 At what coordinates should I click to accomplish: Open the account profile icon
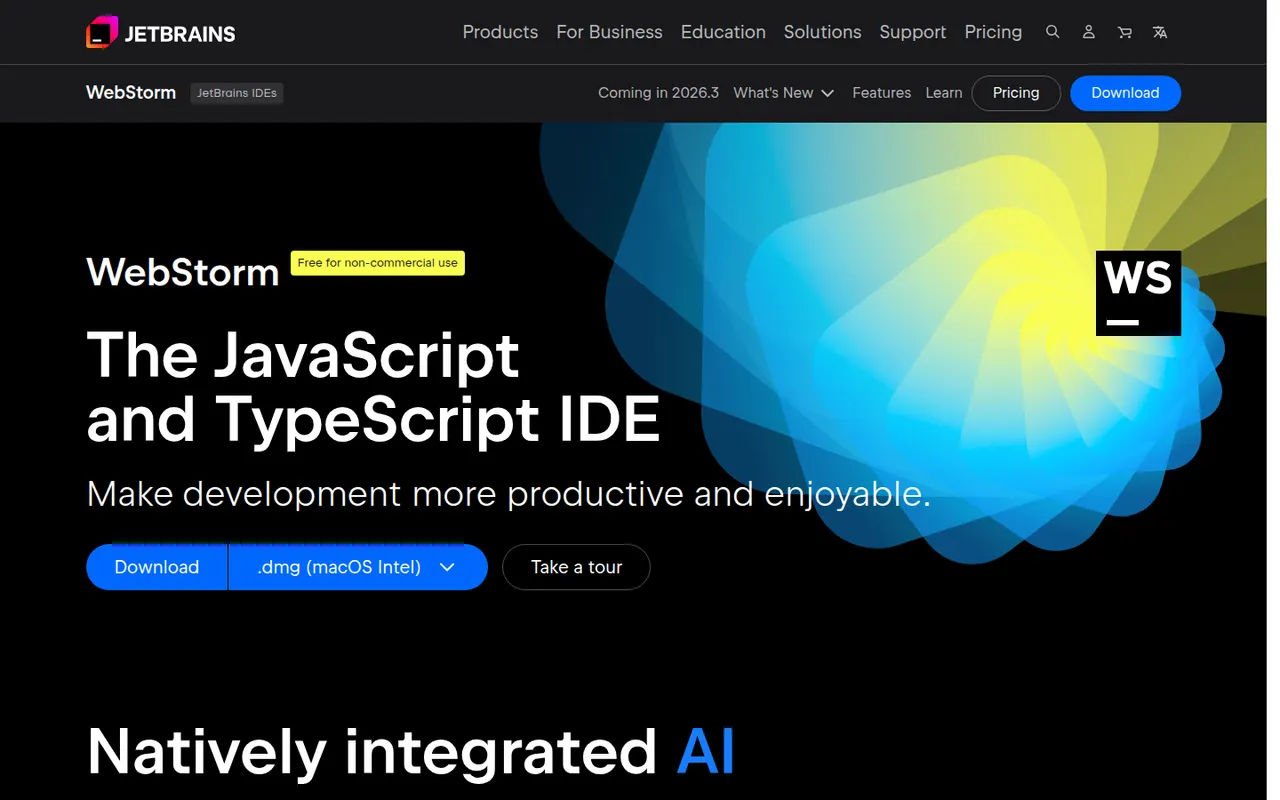point(1088,32)
